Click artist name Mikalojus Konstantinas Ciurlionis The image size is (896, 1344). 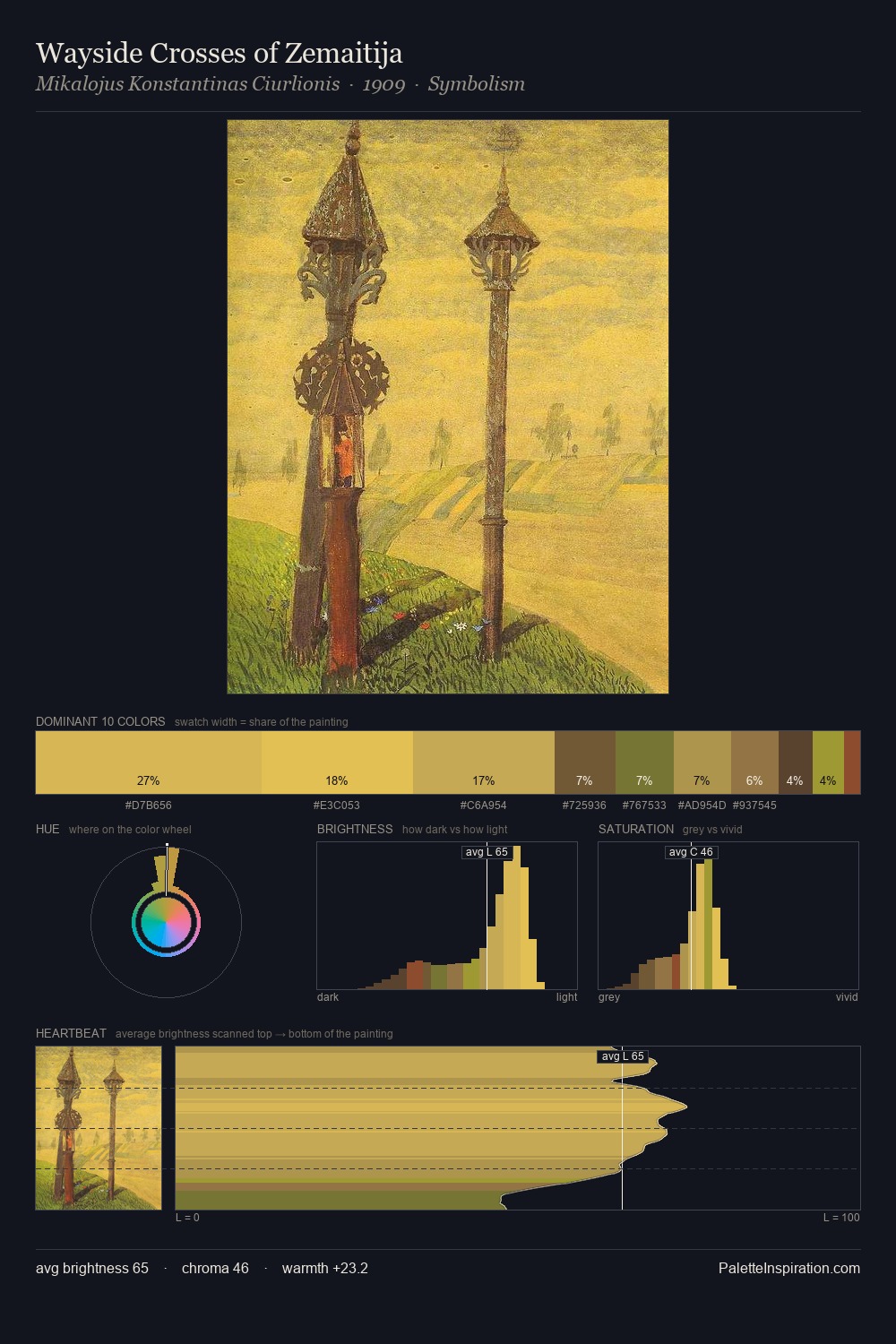(x=187, y=84)
